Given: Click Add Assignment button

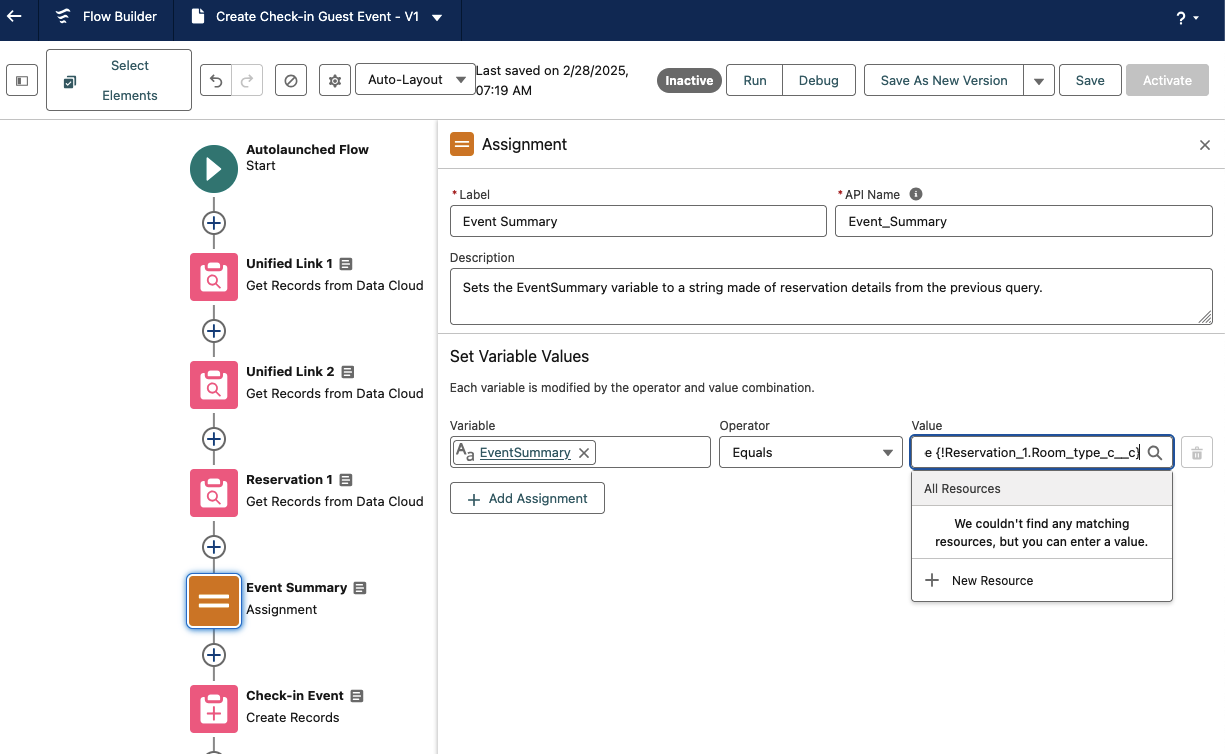Looking at the screenshot, I should coord(527,499).
